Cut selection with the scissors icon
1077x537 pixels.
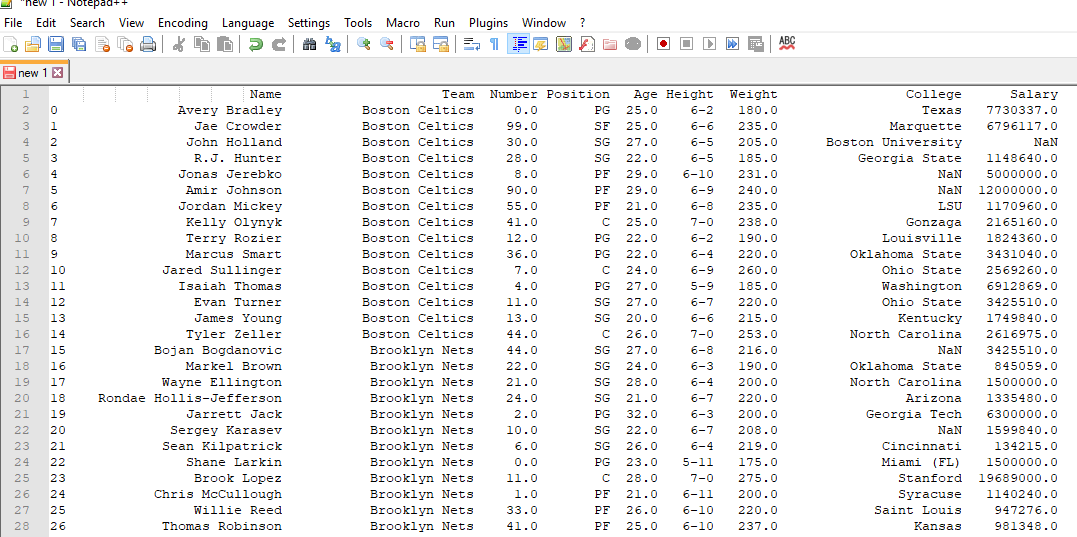[x=179, y=45]
